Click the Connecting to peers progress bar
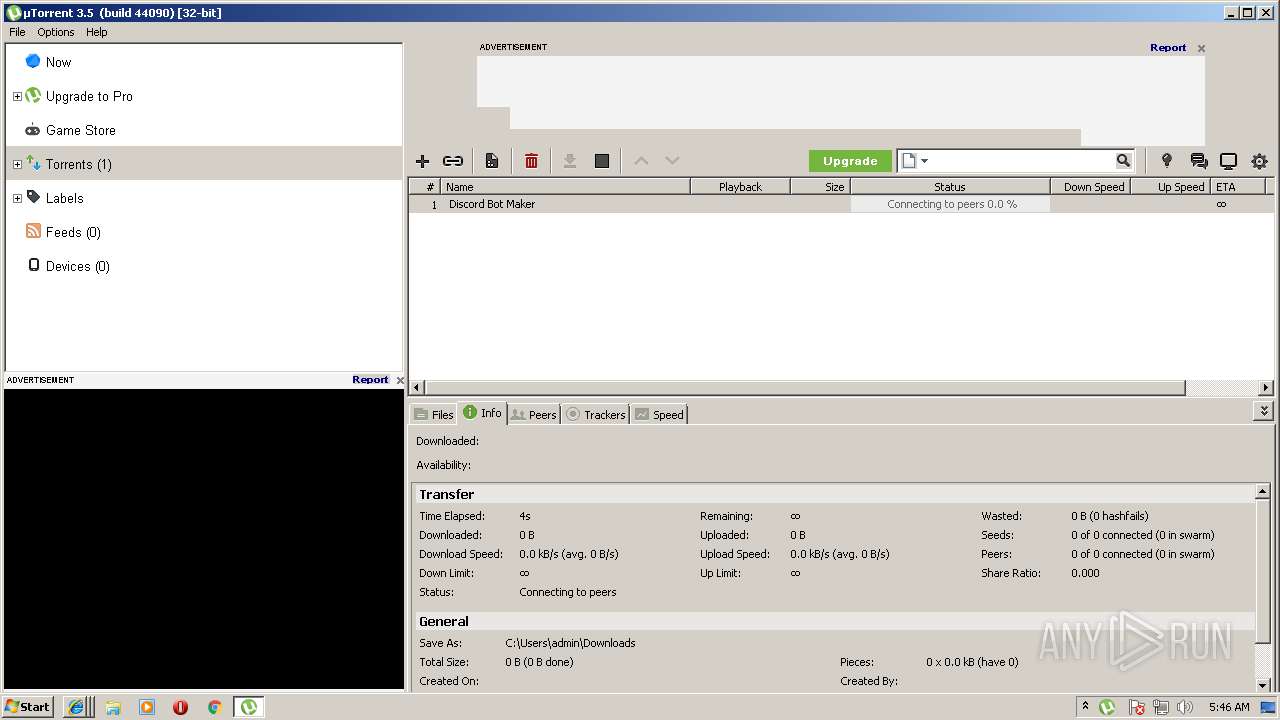The width and height of the screenshot is (1280, 720). [950, 204]
